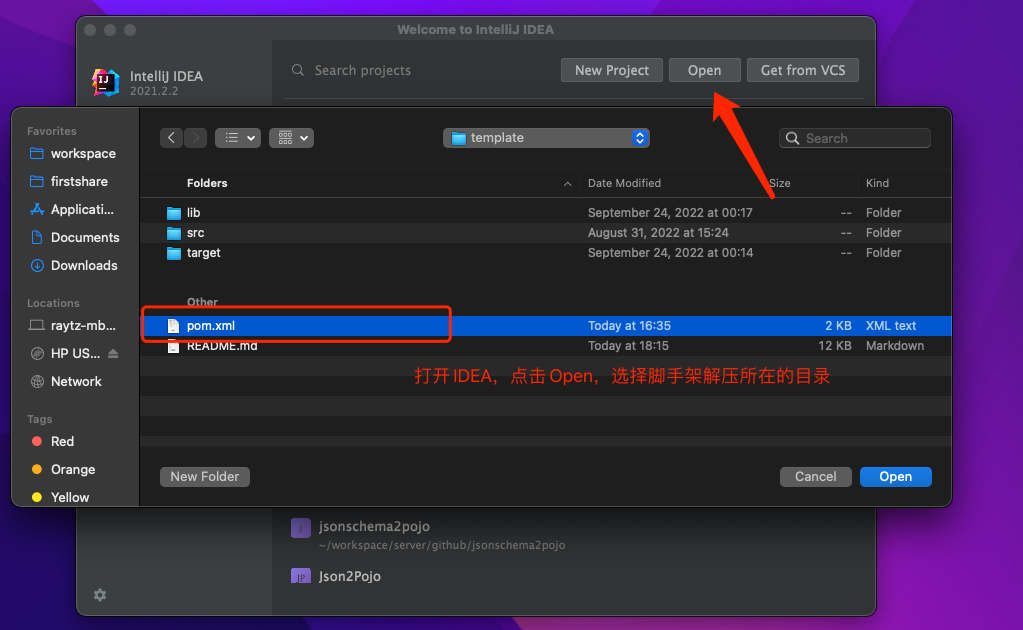Select the src folder name
Viewport: 1023px width, 630px height.
pos(196,233)
